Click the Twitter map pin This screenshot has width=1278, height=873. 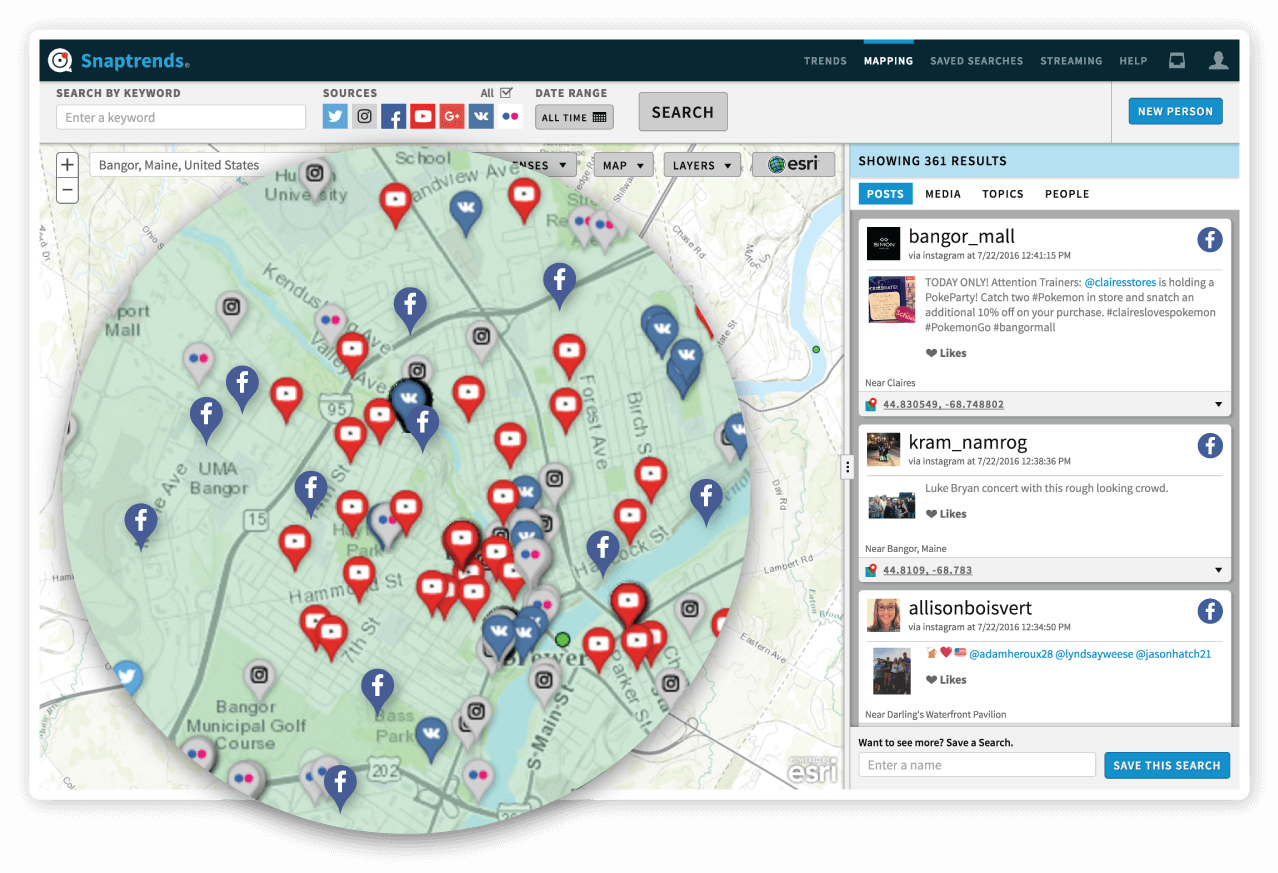coord(126,677)
